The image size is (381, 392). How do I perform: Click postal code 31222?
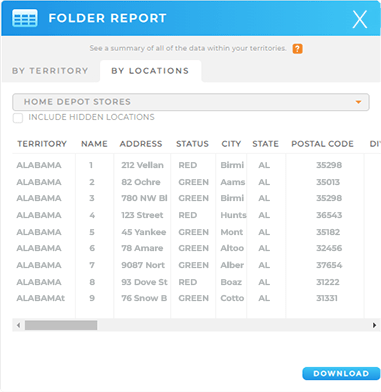coord(328,282)
